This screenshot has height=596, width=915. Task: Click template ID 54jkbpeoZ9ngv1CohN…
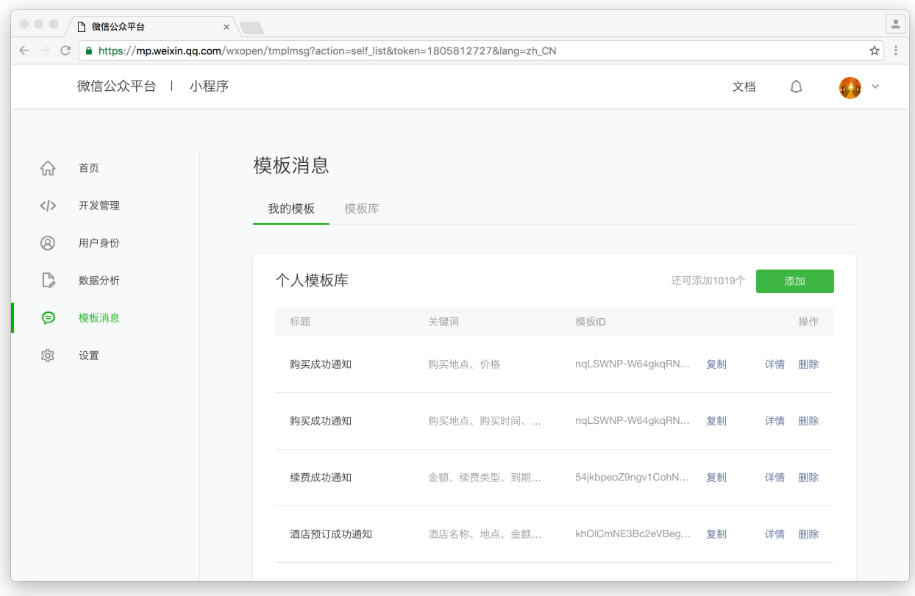tap(633, 478)
